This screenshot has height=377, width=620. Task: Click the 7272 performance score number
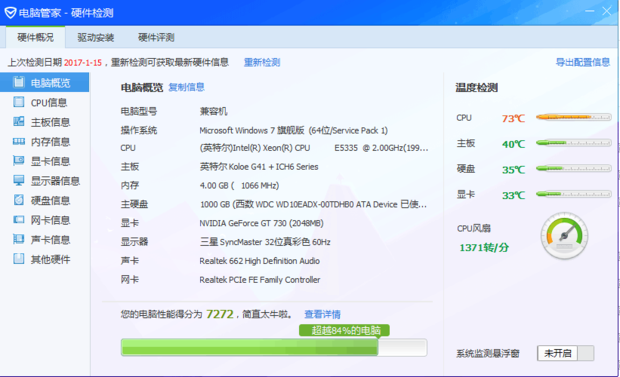(x=220, y=314)
